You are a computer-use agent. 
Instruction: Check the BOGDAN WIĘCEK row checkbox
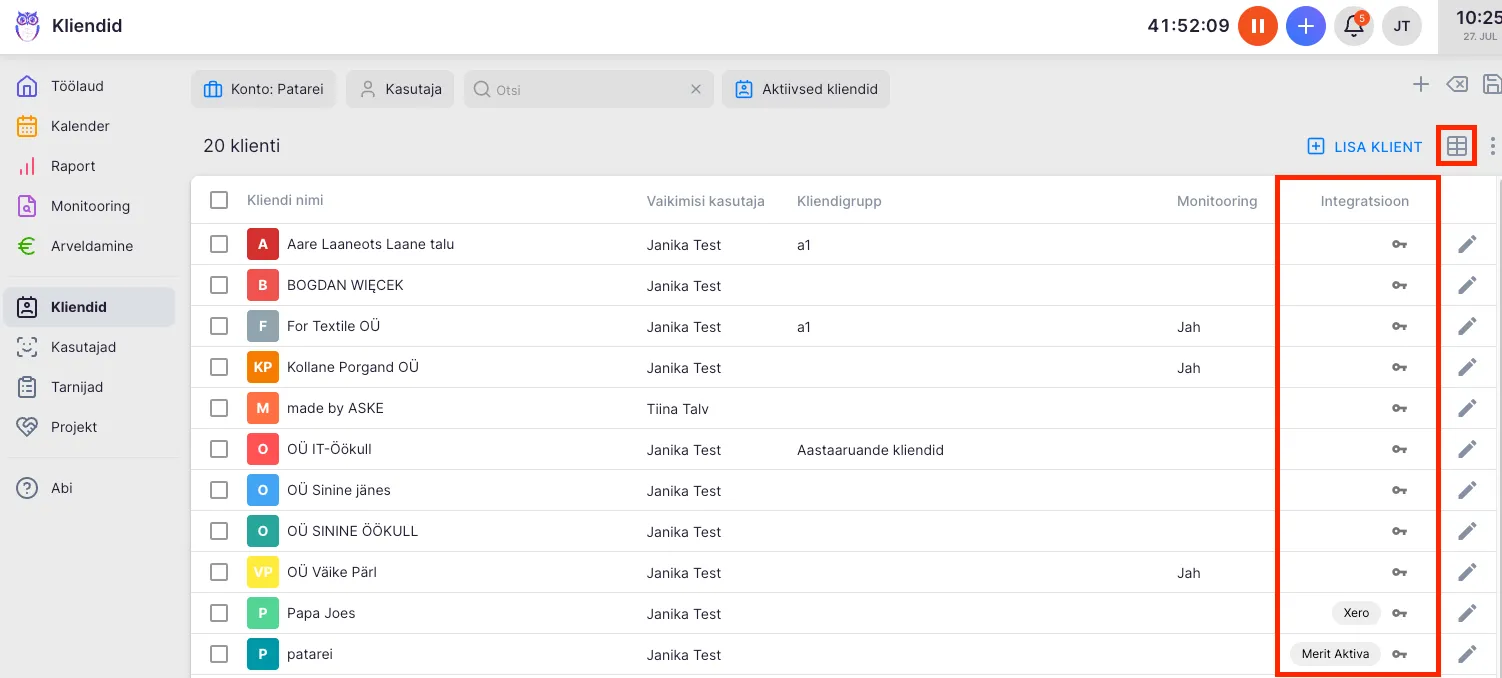[x=219, y=285]
